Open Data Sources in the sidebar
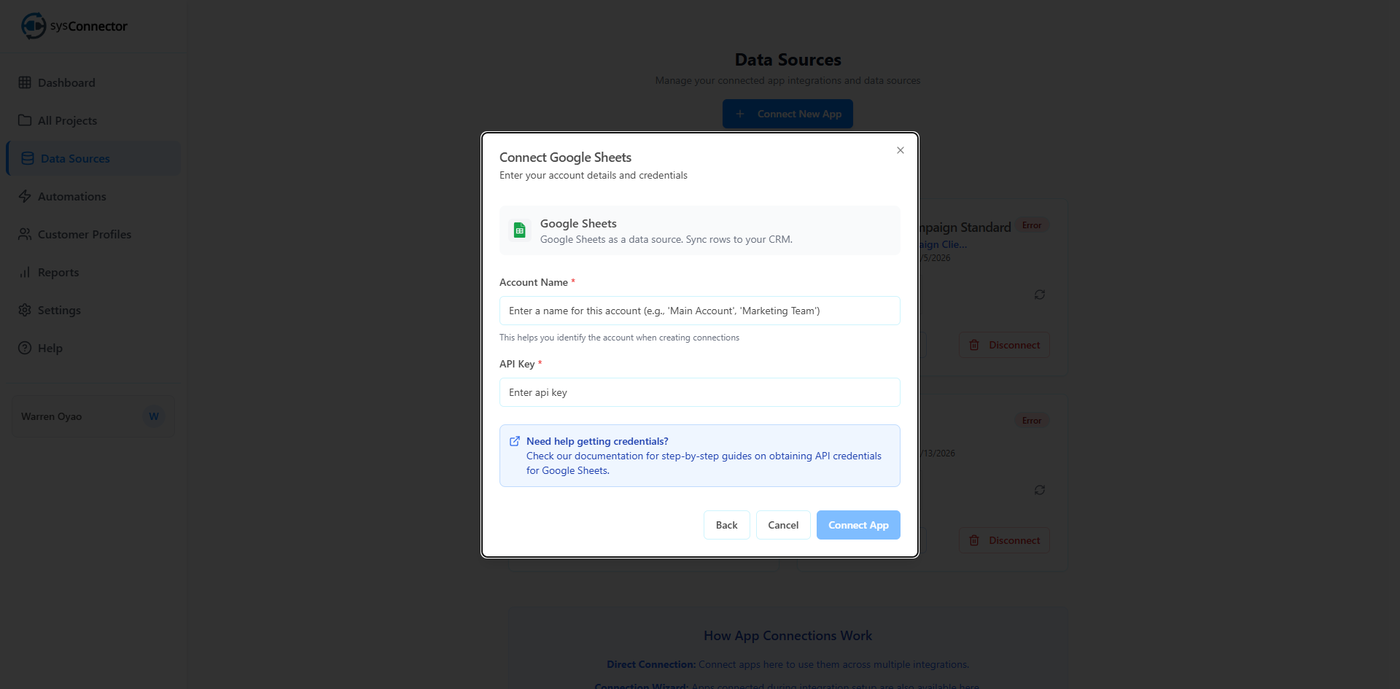The height and width of the screenshot is (689, 1400). tap(75, 158)
